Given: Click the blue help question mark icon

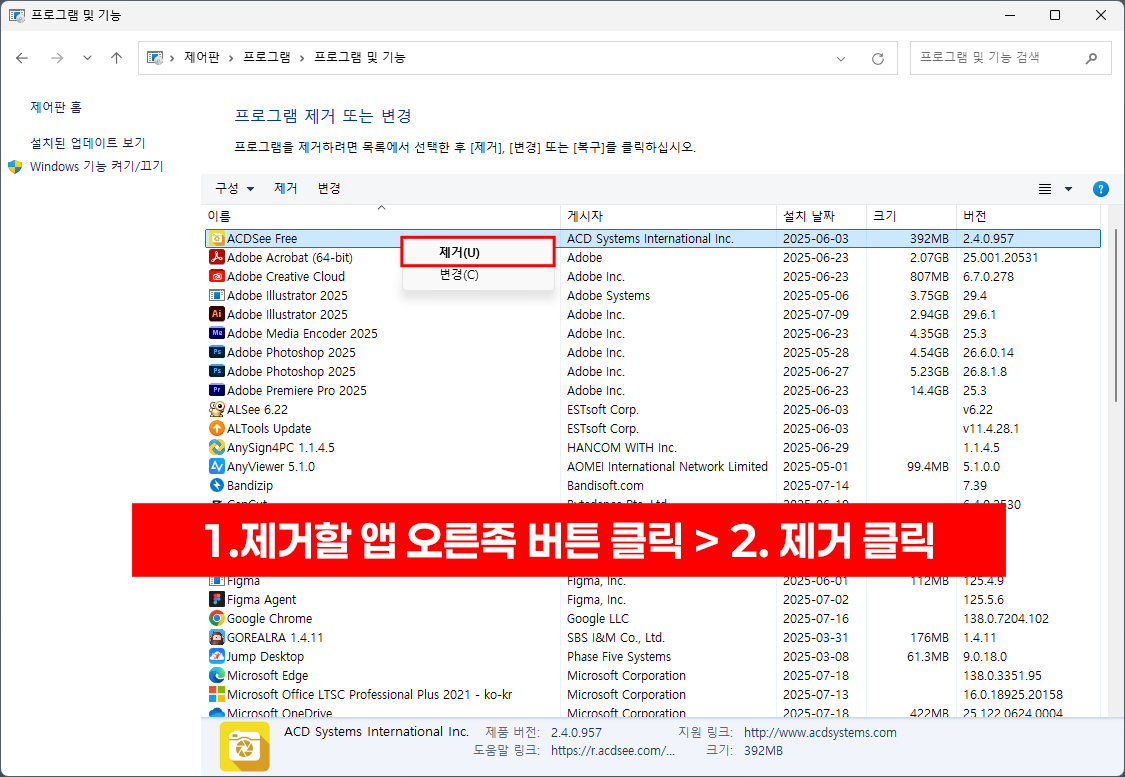Looking at the screenshot, I should click(x=1100, y=189).
